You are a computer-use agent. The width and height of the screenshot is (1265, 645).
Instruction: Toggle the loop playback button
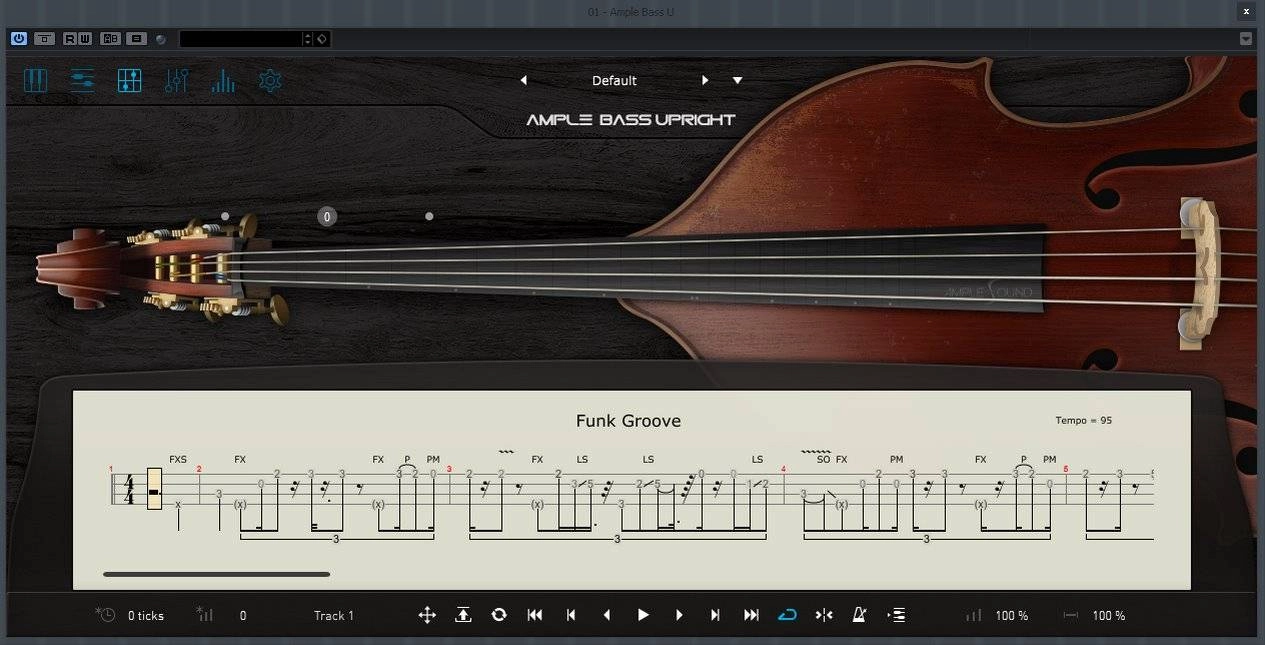pyautogui.click(x=787, y=615)
